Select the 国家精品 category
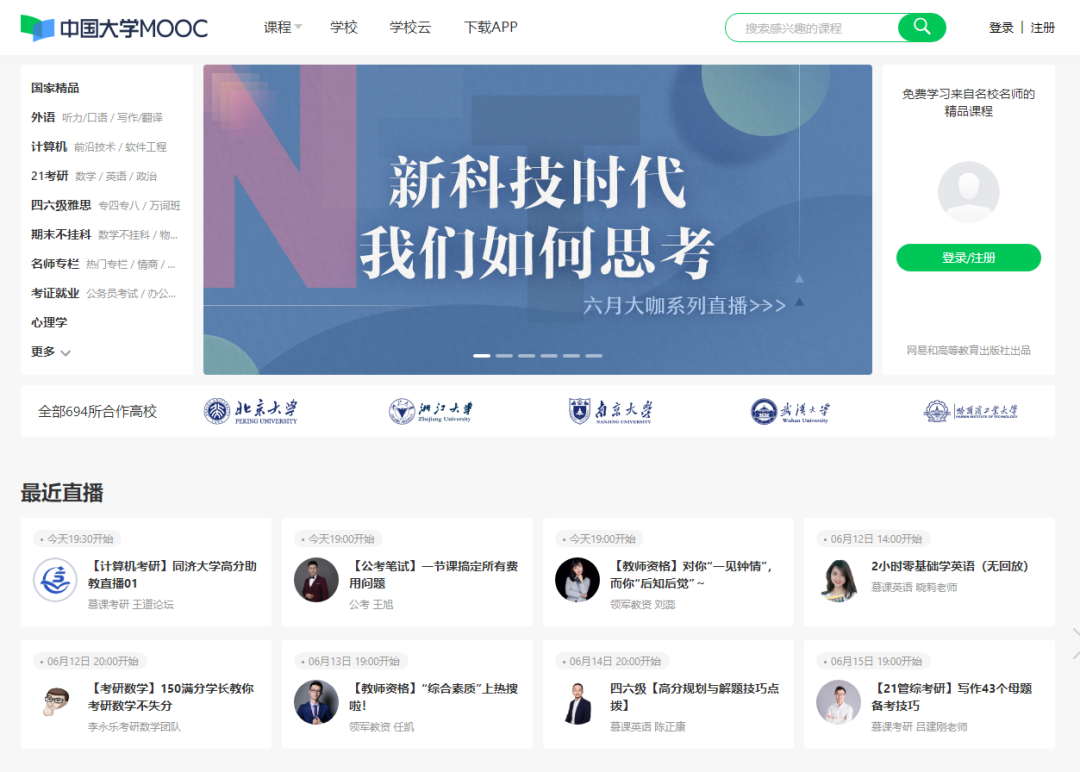 [55, 88]
